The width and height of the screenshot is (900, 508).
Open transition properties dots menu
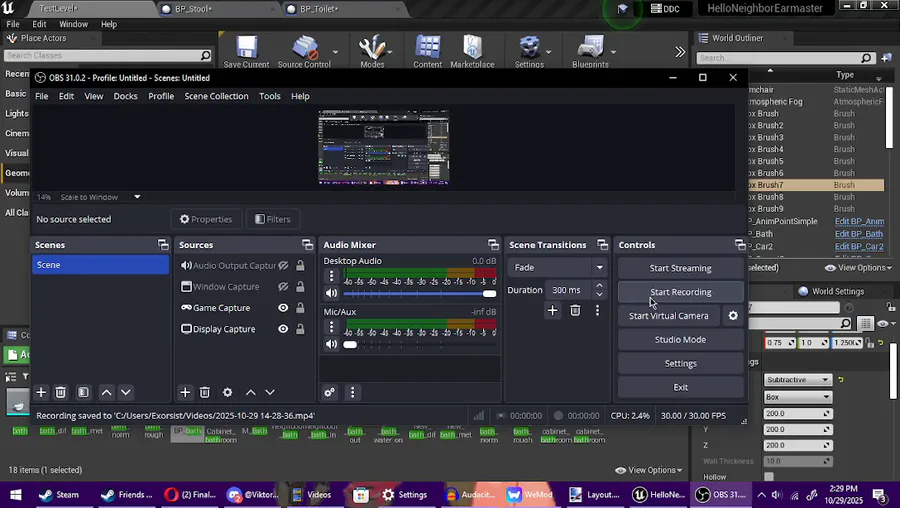[x=598, y=311]
